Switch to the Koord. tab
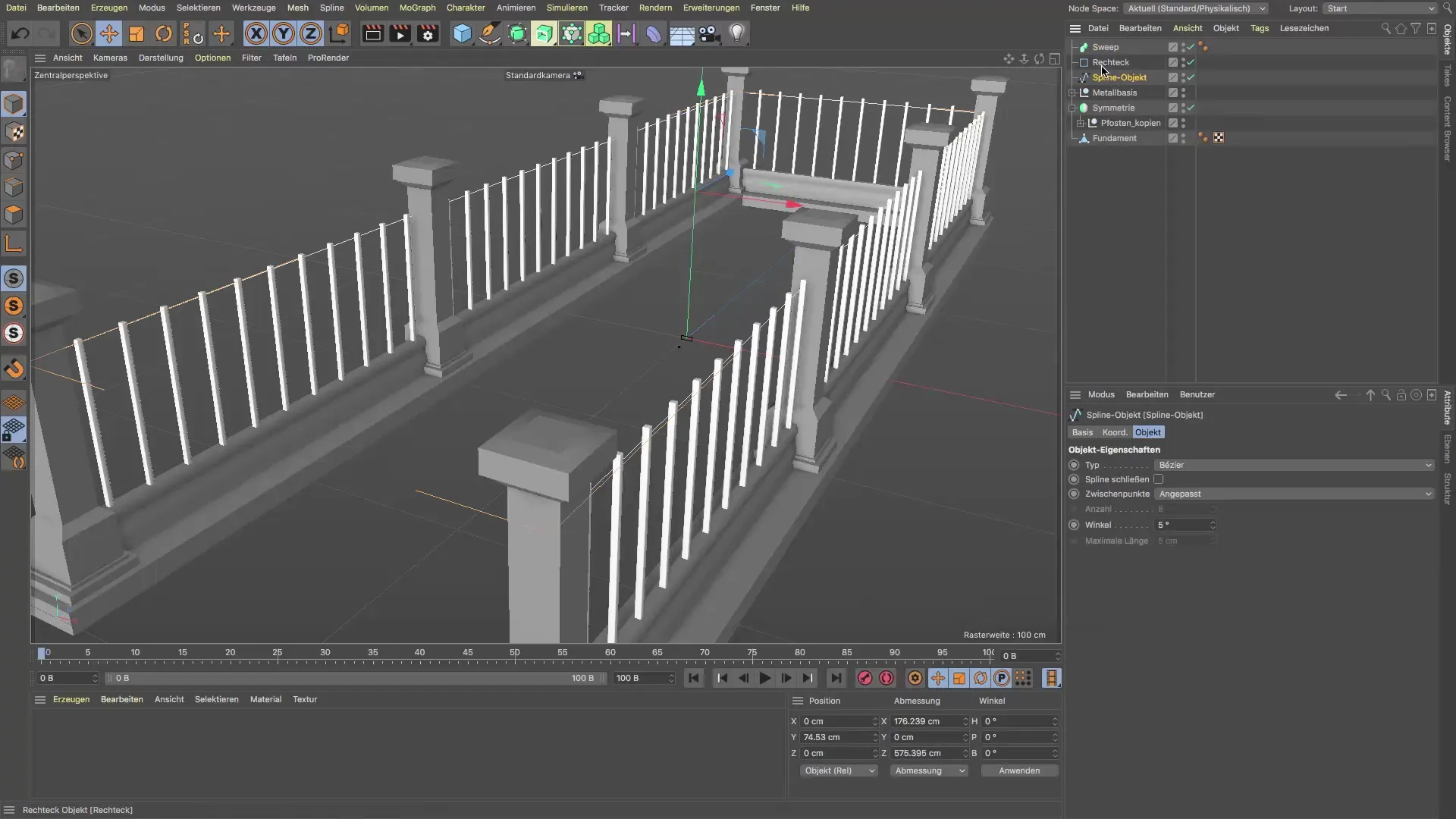1456x819 pixels. tap(1115, 432)
